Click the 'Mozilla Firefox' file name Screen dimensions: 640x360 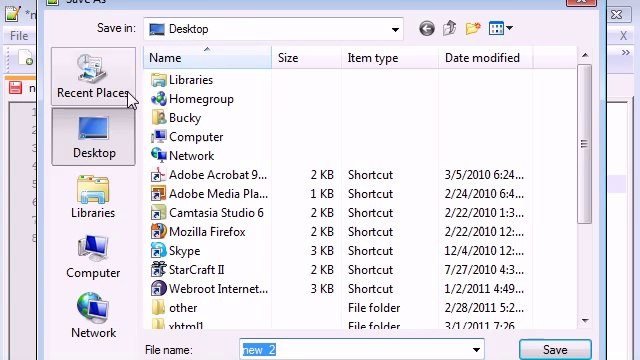[207, 232]
